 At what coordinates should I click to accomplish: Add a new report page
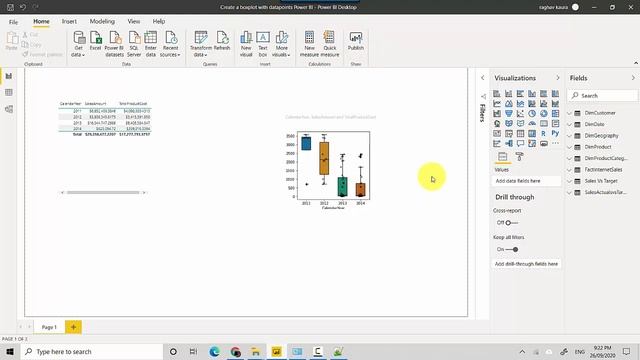(73, 327)
